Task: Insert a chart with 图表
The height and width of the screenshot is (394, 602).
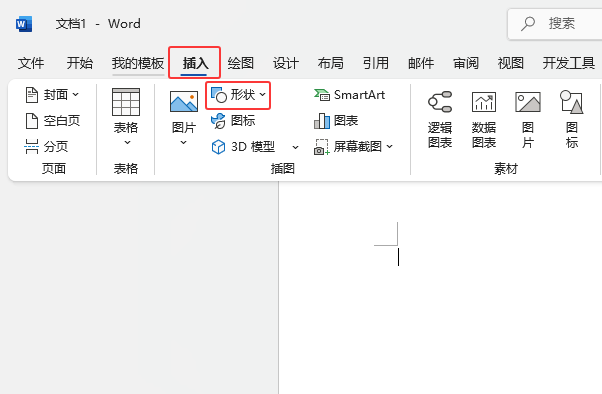Action: (336, 121)
